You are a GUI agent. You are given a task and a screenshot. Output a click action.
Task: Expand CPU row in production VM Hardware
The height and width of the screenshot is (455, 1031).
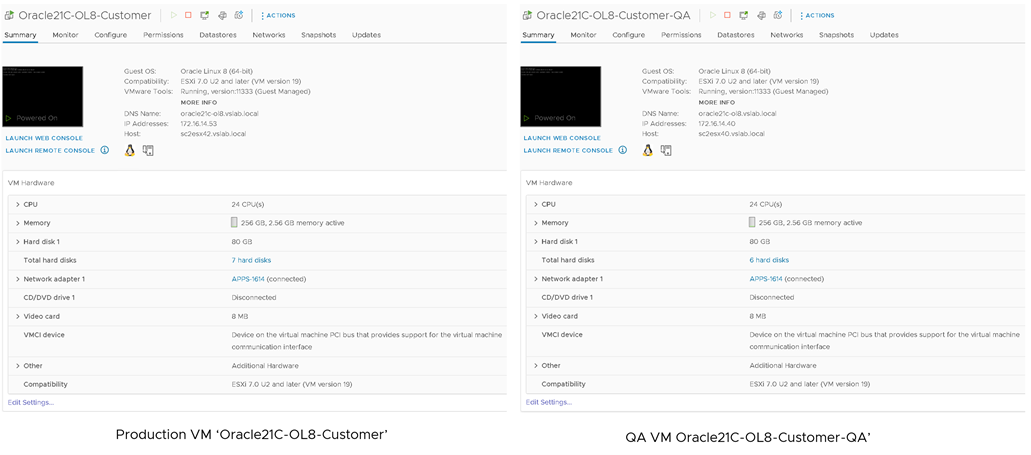pyautogui.click(x=18, y=204)
